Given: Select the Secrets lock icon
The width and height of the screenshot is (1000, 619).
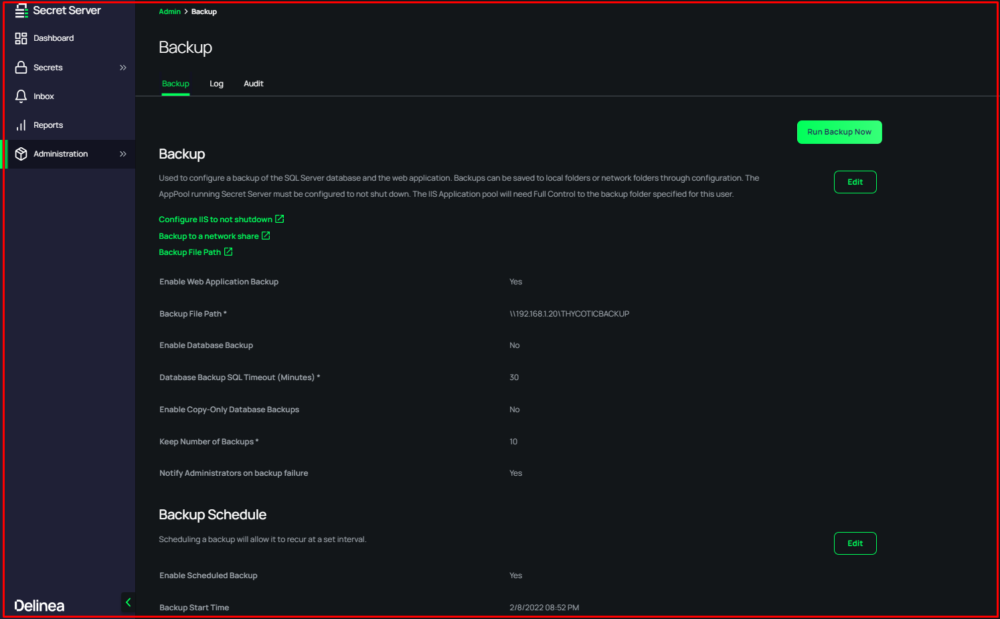Looking at the screenshot, I should pos(21,67).
